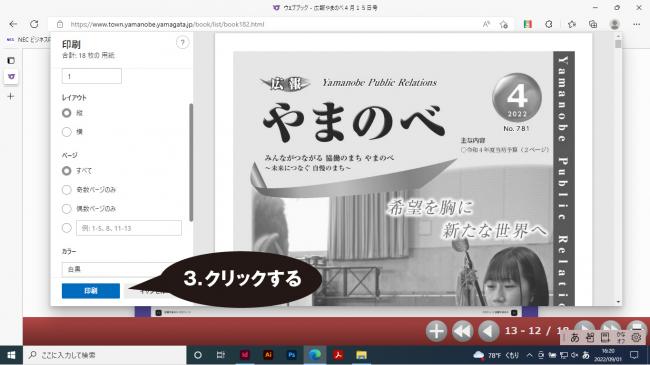
Task: Open the Windows Start menu
Action: tap(11, 355)
